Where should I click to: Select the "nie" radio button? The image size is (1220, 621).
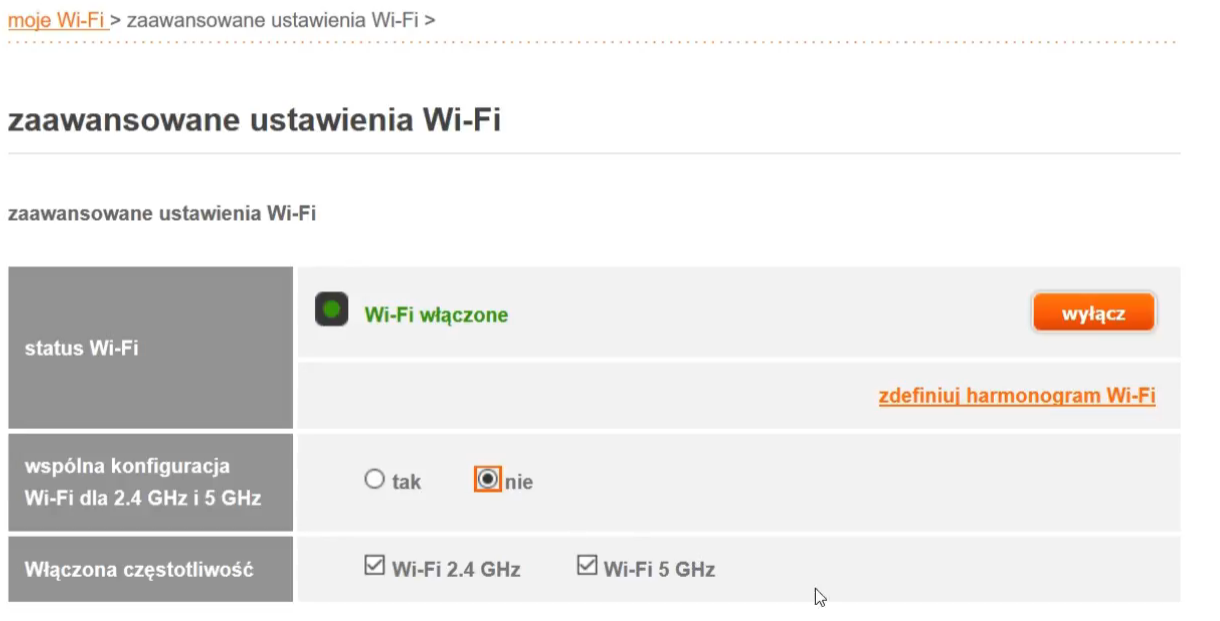point(487,480)
